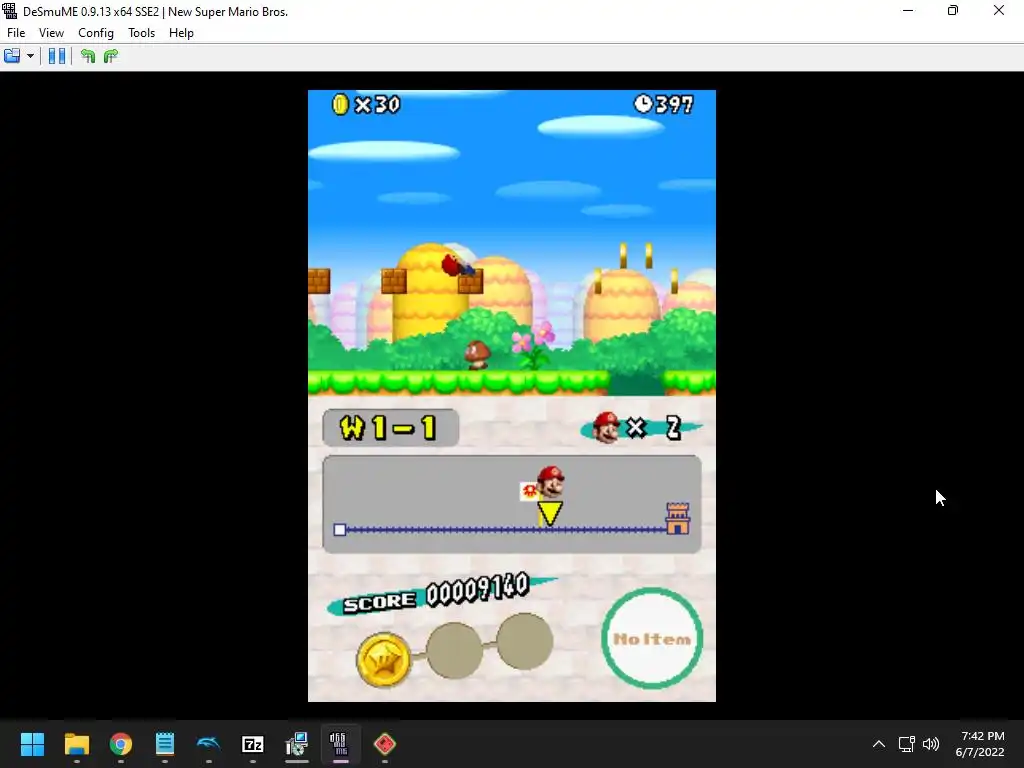Open the red diamond app on taskbar

tap(385, 744)
